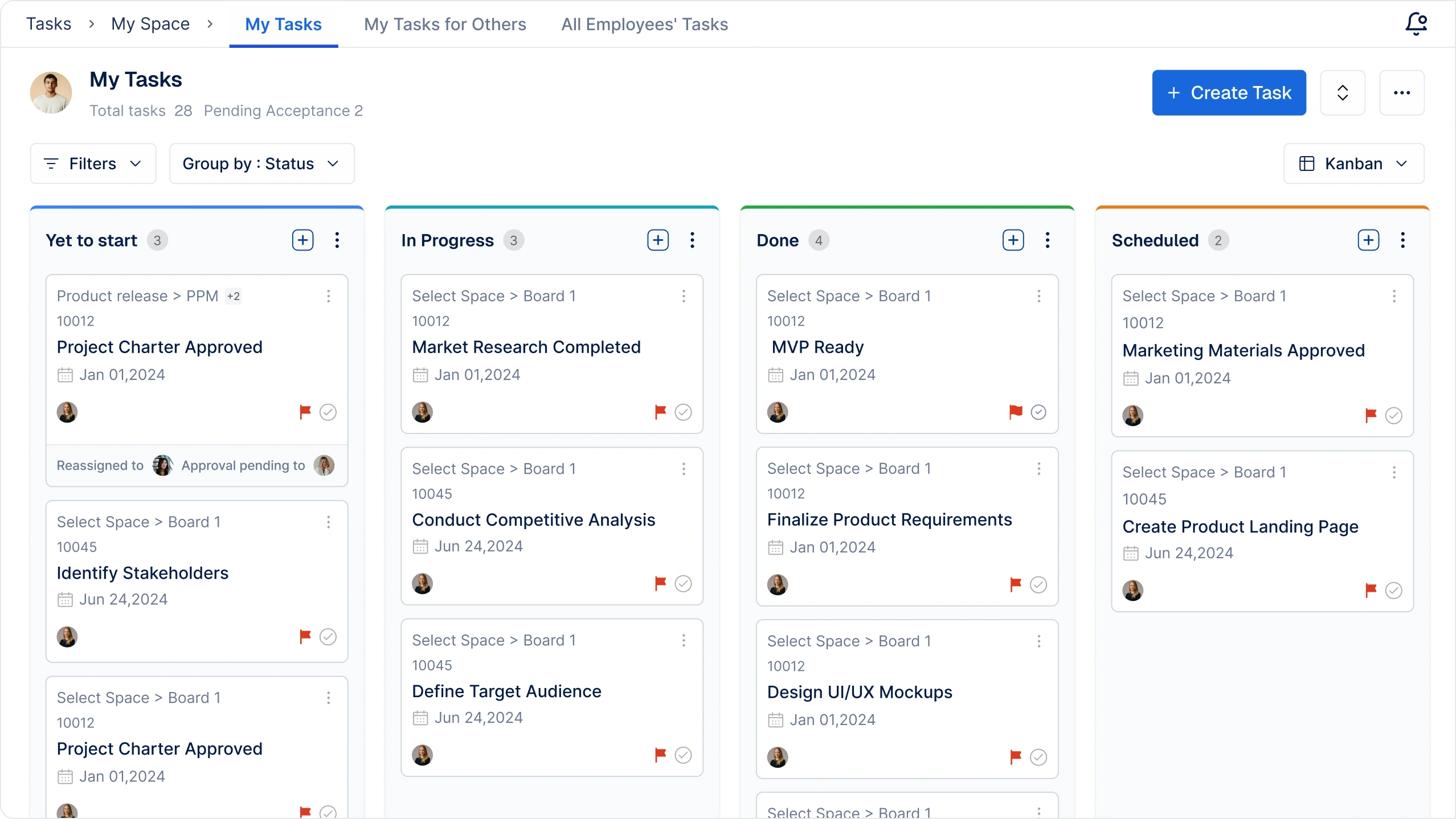Screen dimensions: 1456x819
Task: Switch to My Tasks for Others tab
Action: tap(445, 24)
